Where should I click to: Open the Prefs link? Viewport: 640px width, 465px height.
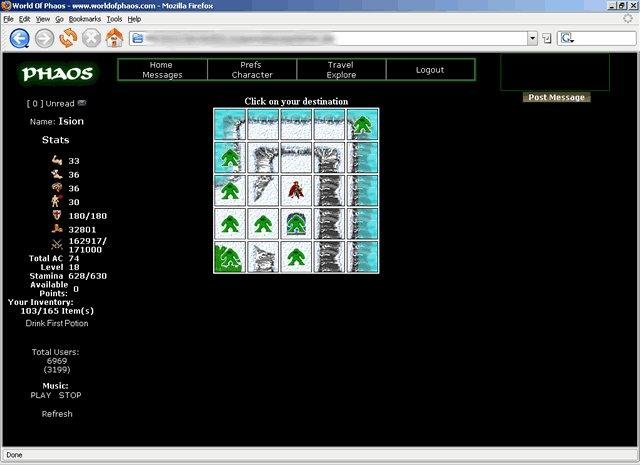pyautogui.click(x=251, y=65)
